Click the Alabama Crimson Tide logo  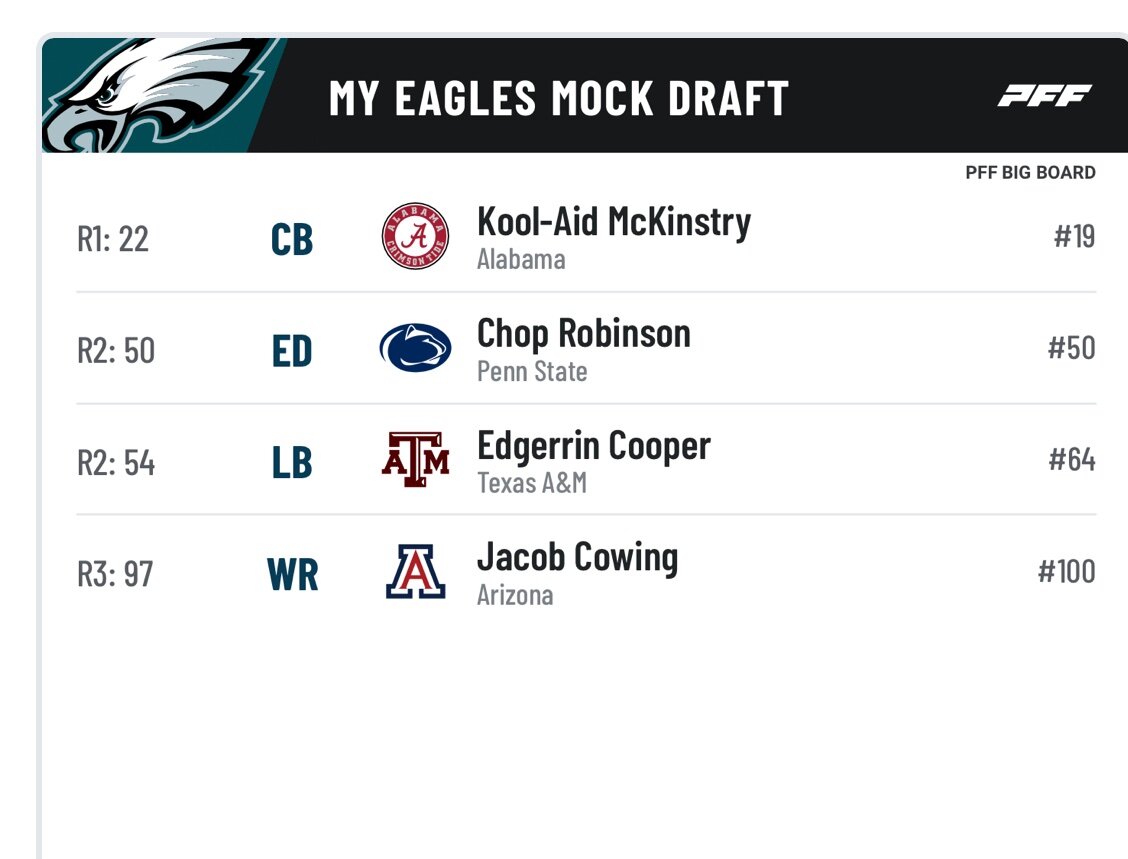tap(415, 236)
